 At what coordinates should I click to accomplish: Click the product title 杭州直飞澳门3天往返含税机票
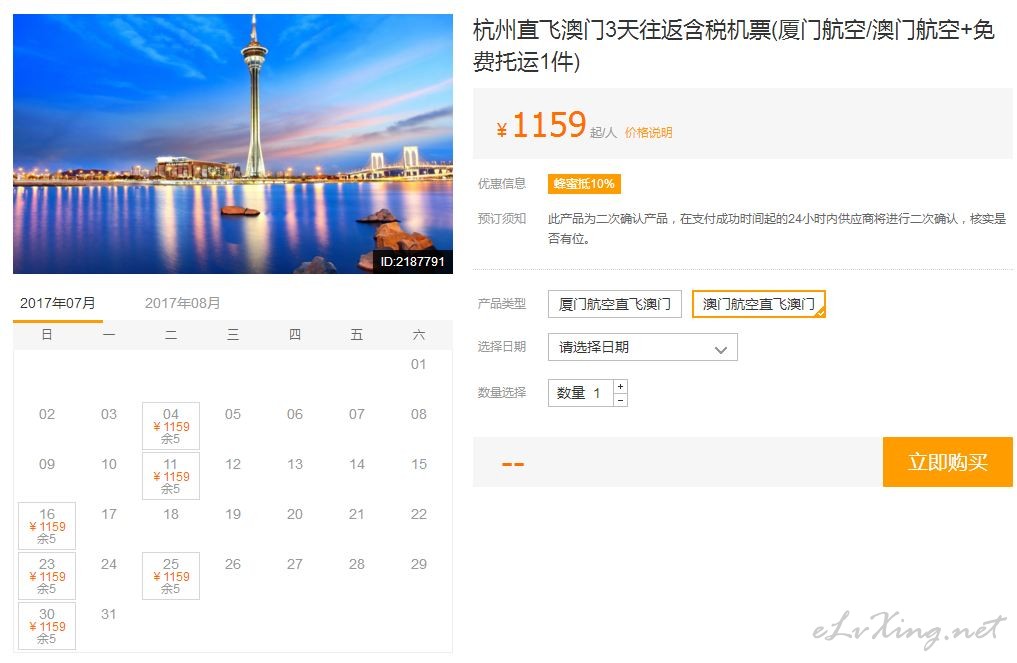(733, 45)
